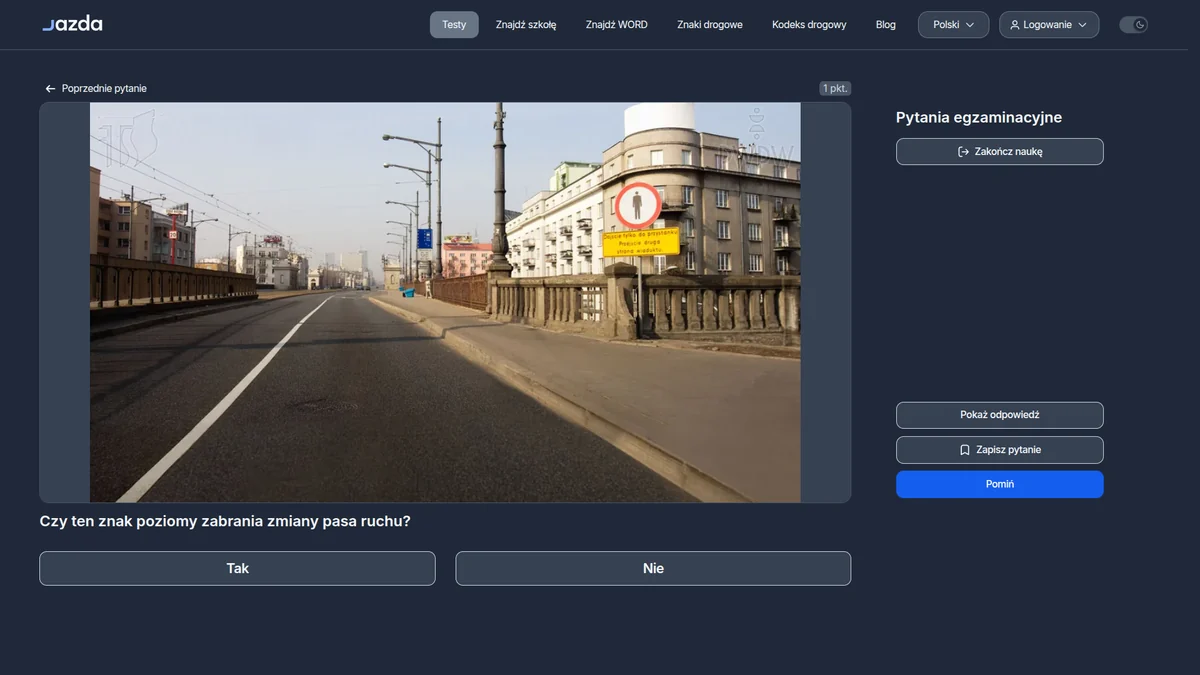Image resolution: width=1200 pixels, height=675 pixels.
Task: Answer Nie to the question
Action: tap(653, 568)
